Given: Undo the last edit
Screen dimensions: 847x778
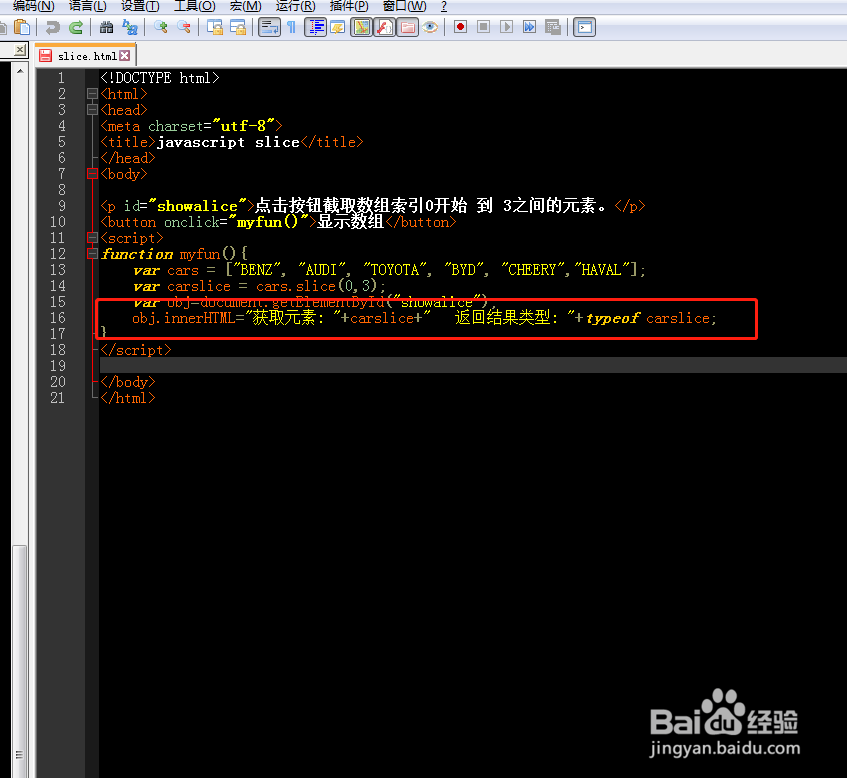Looking at the screenshot, I should tap(52, 27).
